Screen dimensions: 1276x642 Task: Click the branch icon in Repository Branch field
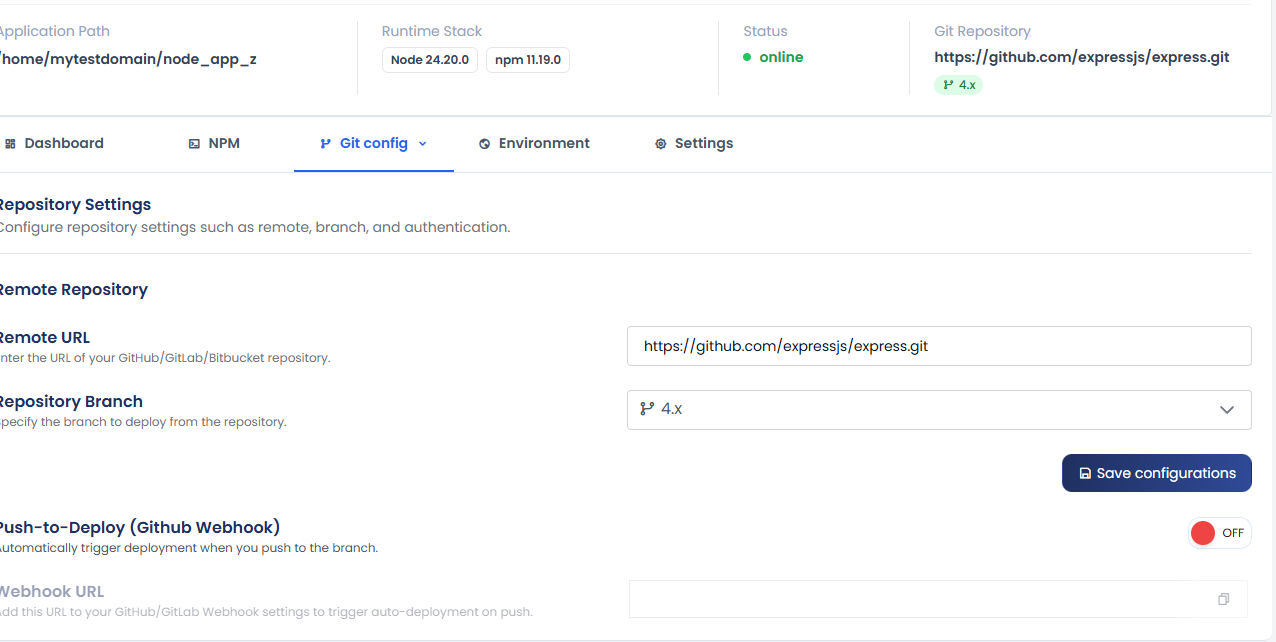pyautogui.click(x=647, y=409)
